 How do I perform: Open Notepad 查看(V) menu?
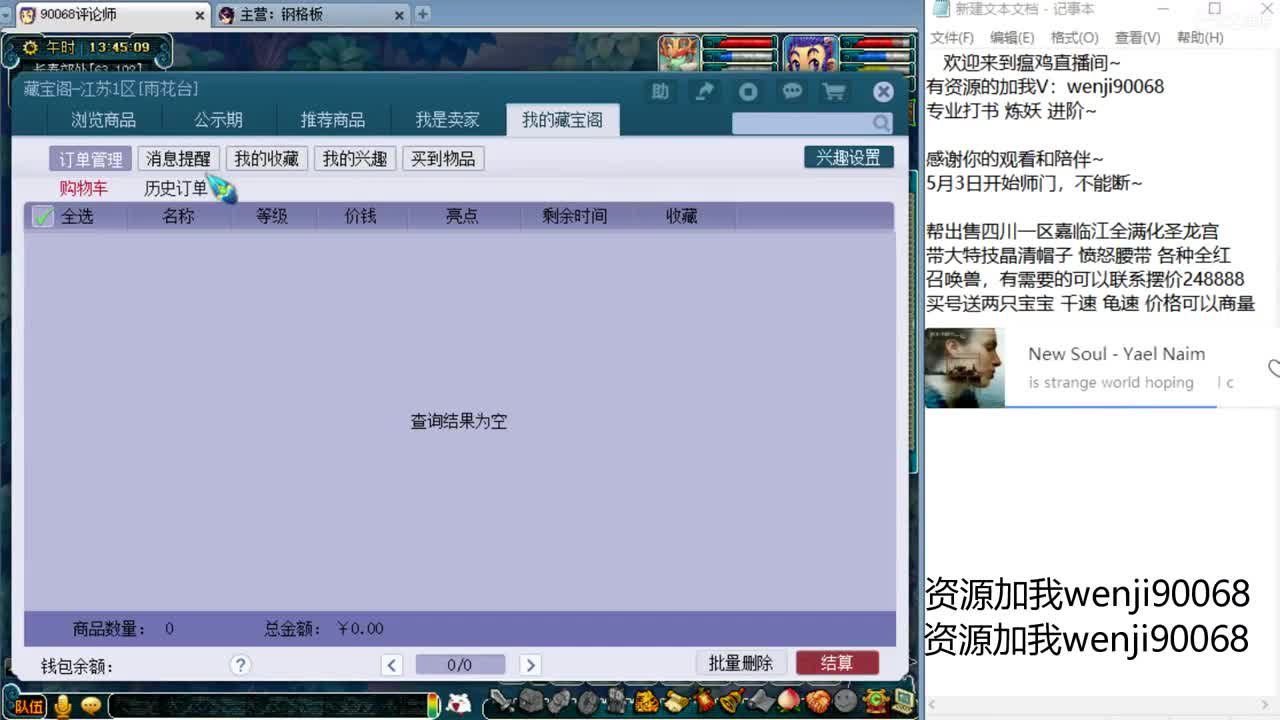[1137, 37]
